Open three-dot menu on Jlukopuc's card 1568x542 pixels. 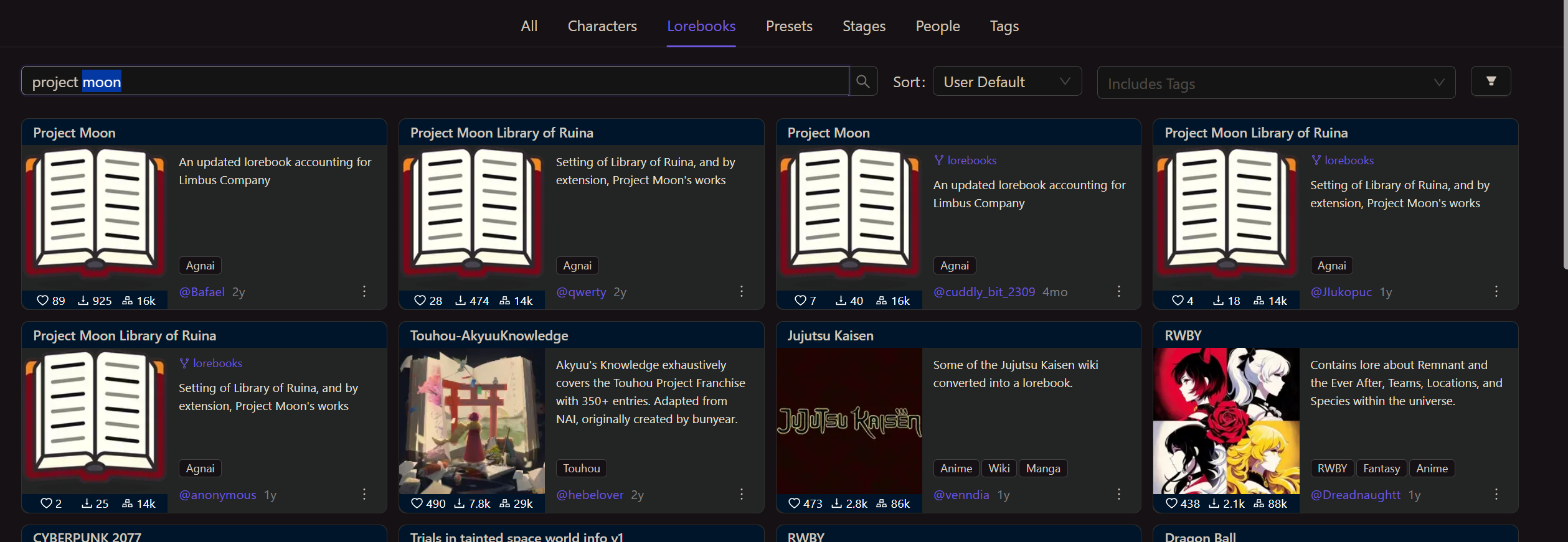coord(1496,291)
